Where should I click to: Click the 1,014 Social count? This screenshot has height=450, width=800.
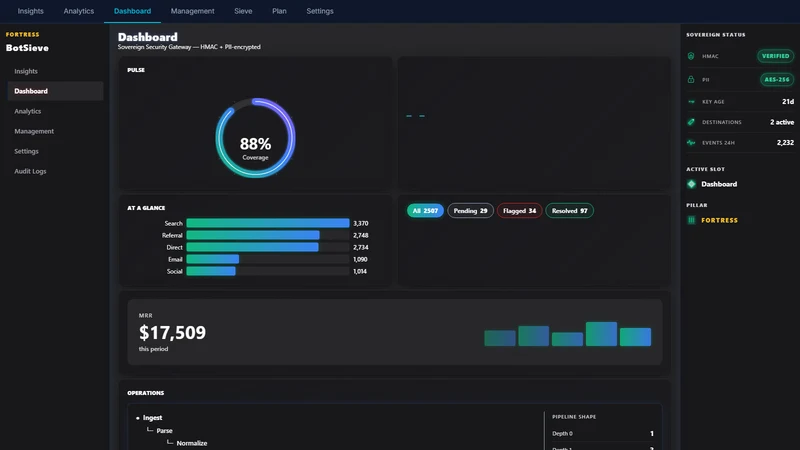(360, 271)
